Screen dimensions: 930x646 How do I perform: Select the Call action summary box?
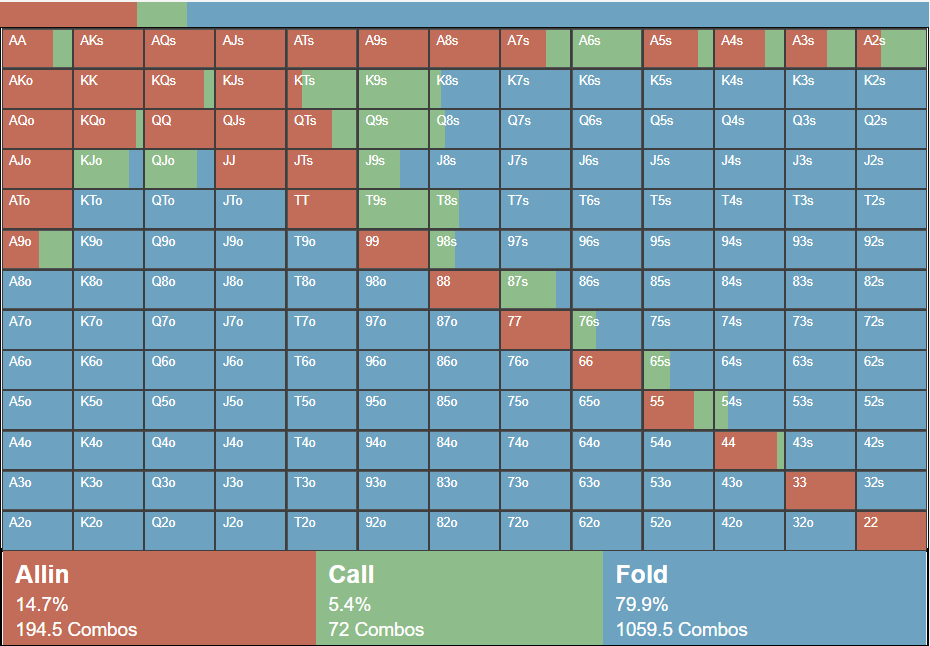tap(459, 599)
